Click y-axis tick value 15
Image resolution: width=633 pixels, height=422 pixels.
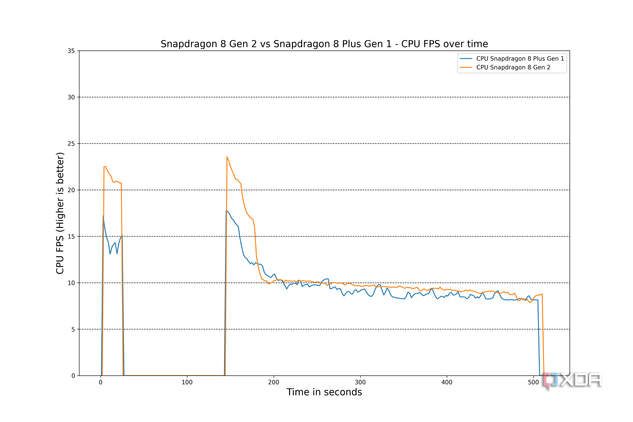pos(71,237)
